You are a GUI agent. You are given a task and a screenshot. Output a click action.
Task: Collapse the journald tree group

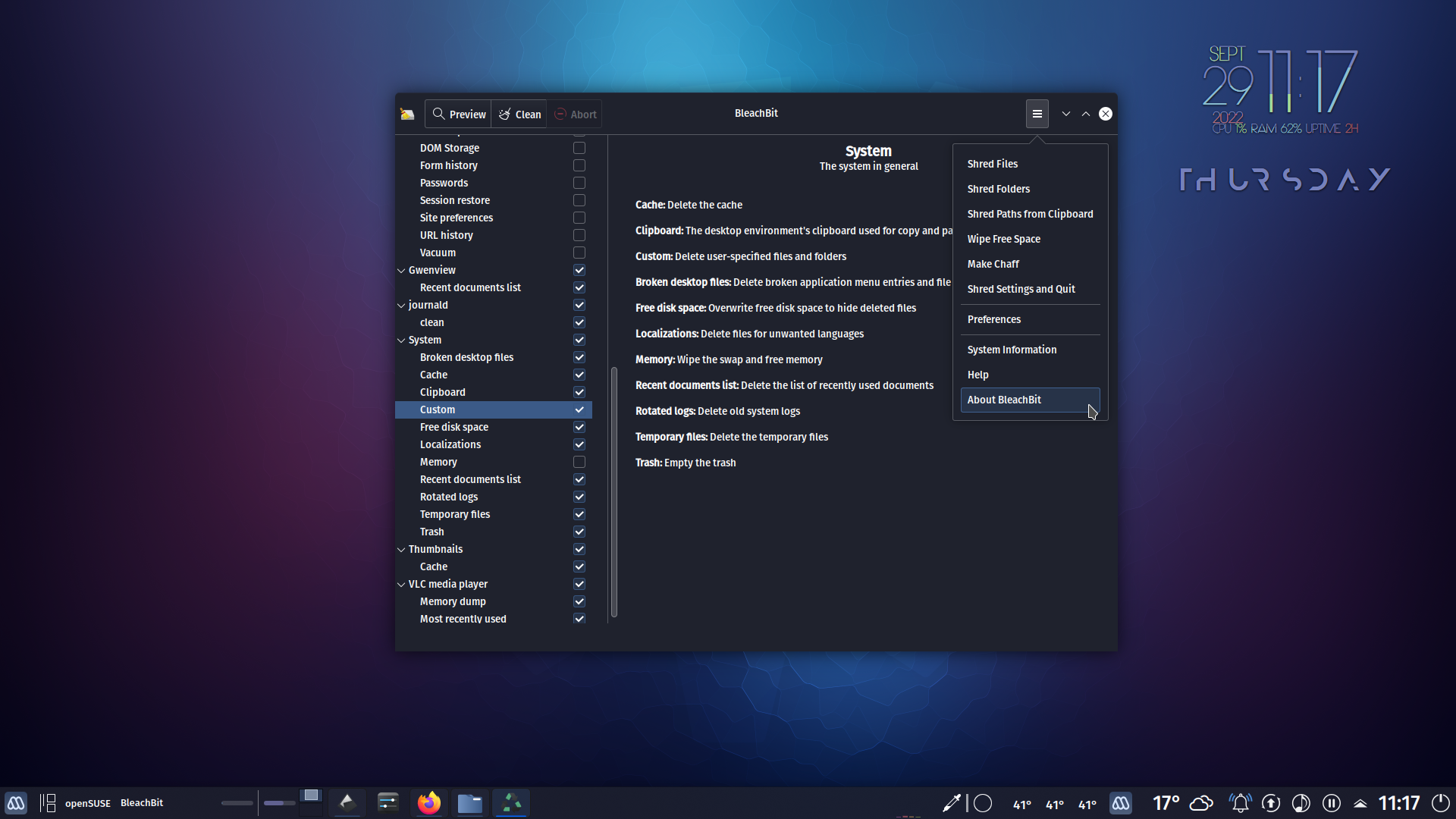coord(401,305)
